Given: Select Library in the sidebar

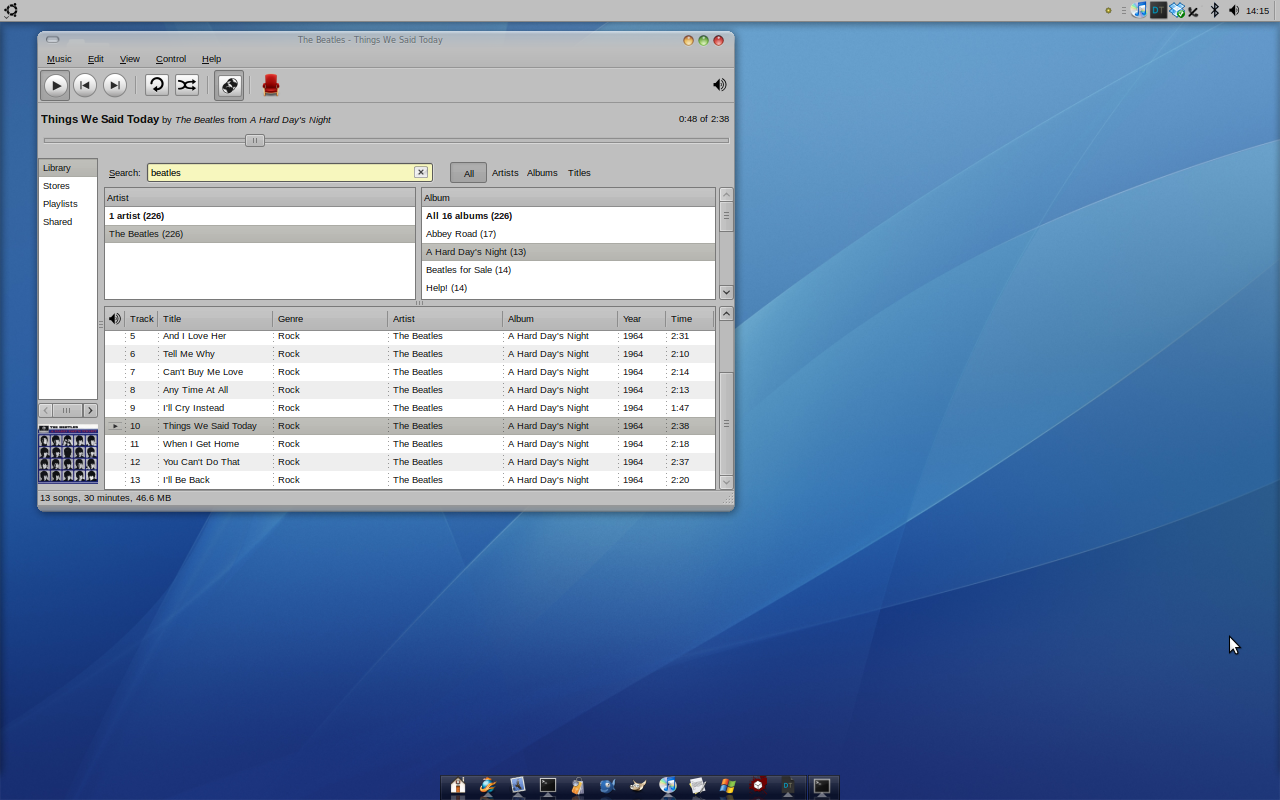Looking at the screenshot, I should (x=68, y=168).
